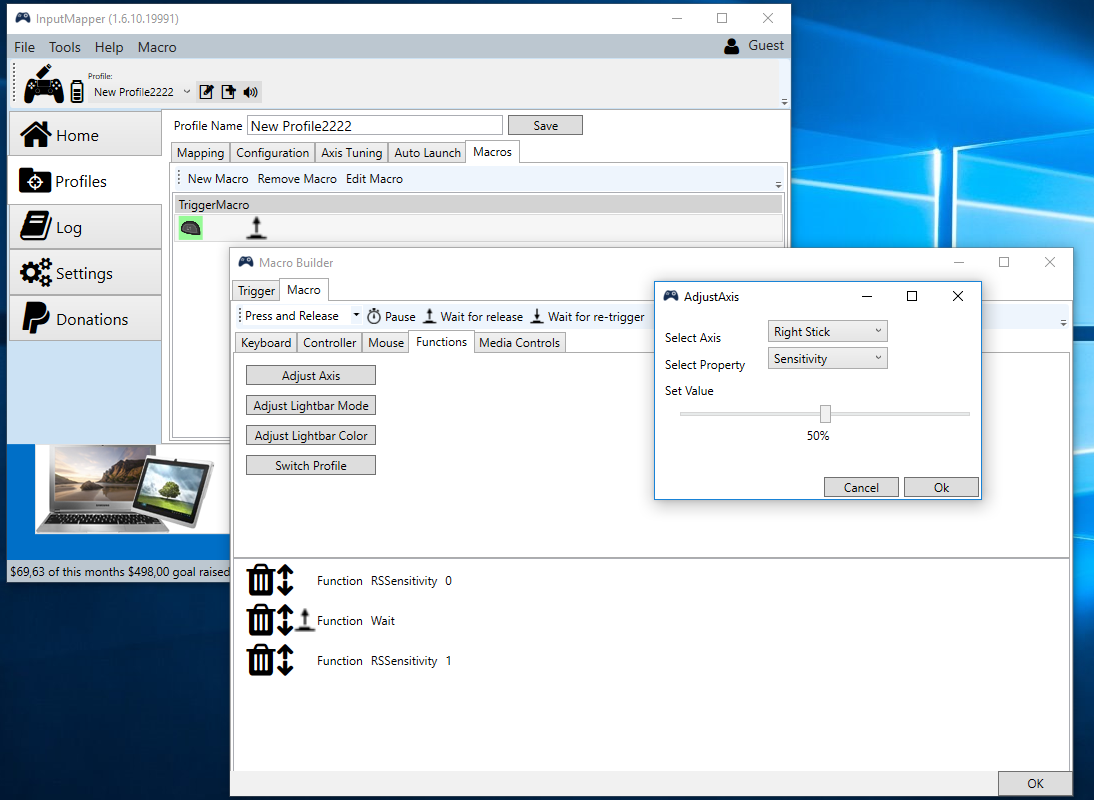The height and width of the screenshot is (800, 1094).
Task: Open the Profile selector dropdown New Profile2222
Action: click(142, 92)
